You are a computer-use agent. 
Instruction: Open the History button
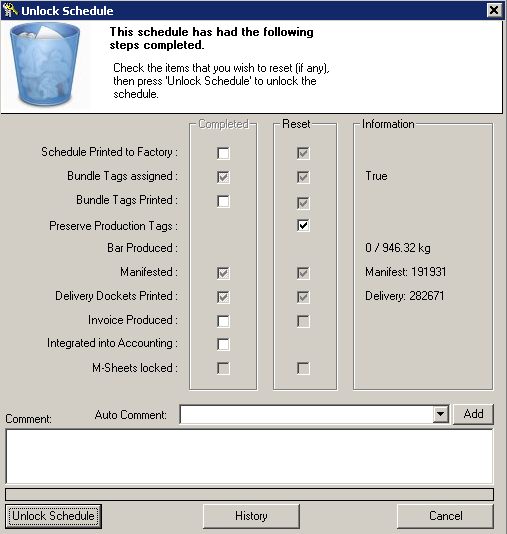click(x=251, y=516)
